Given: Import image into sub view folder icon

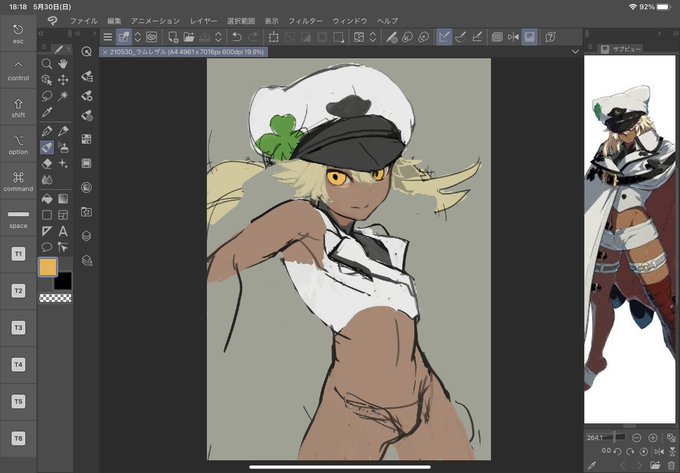Looking at the screenshot, I should coord(655,466).
